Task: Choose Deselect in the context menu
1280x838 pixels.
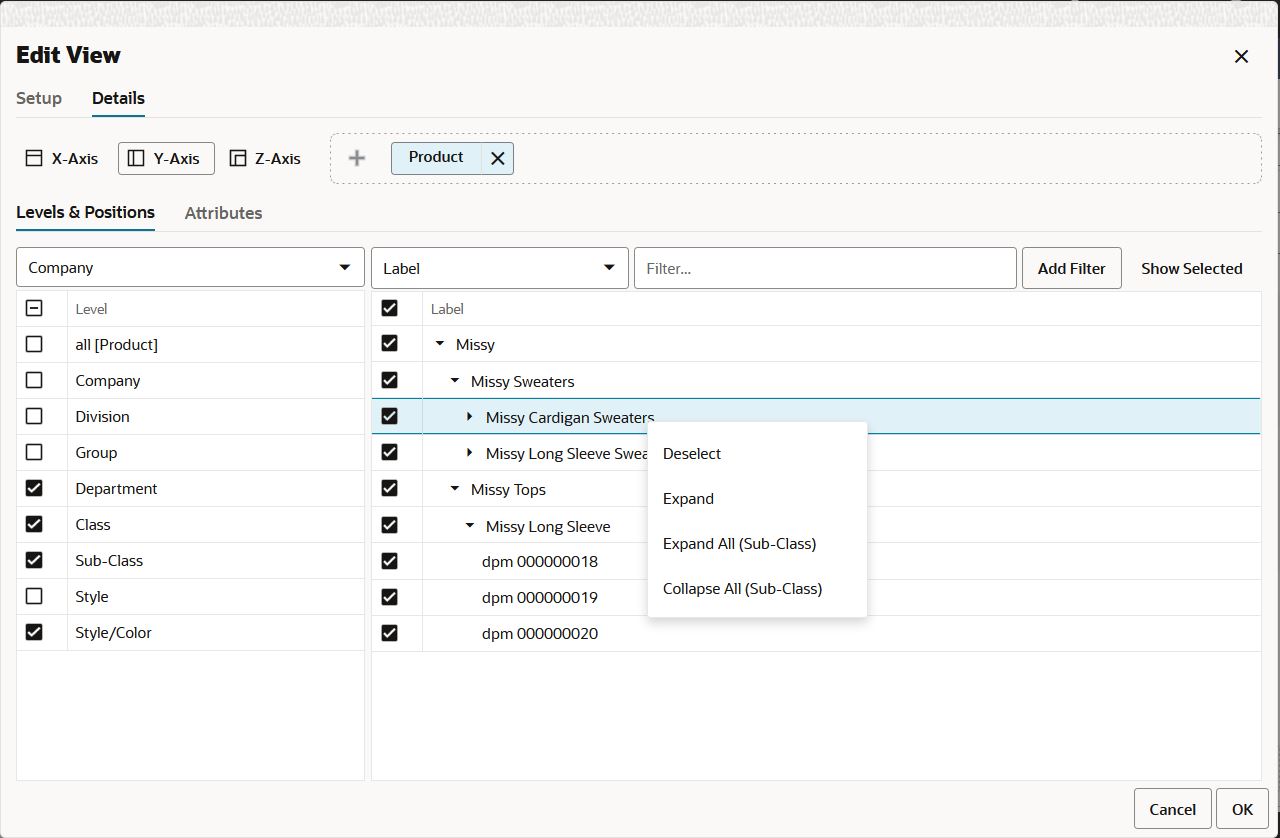Action: coord(692,454)
